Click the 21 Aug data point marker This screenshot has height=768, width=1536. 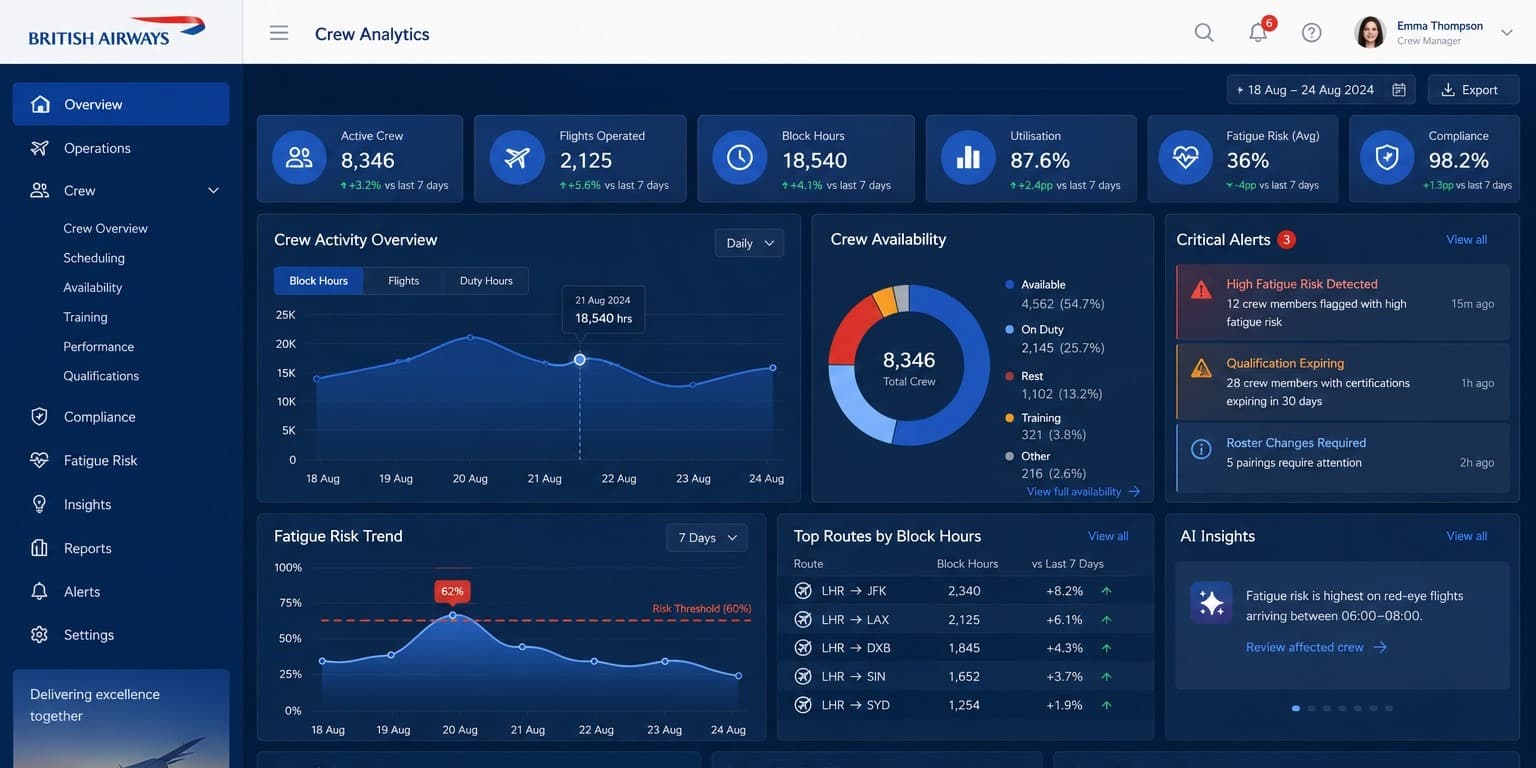[x=580, y=359]
